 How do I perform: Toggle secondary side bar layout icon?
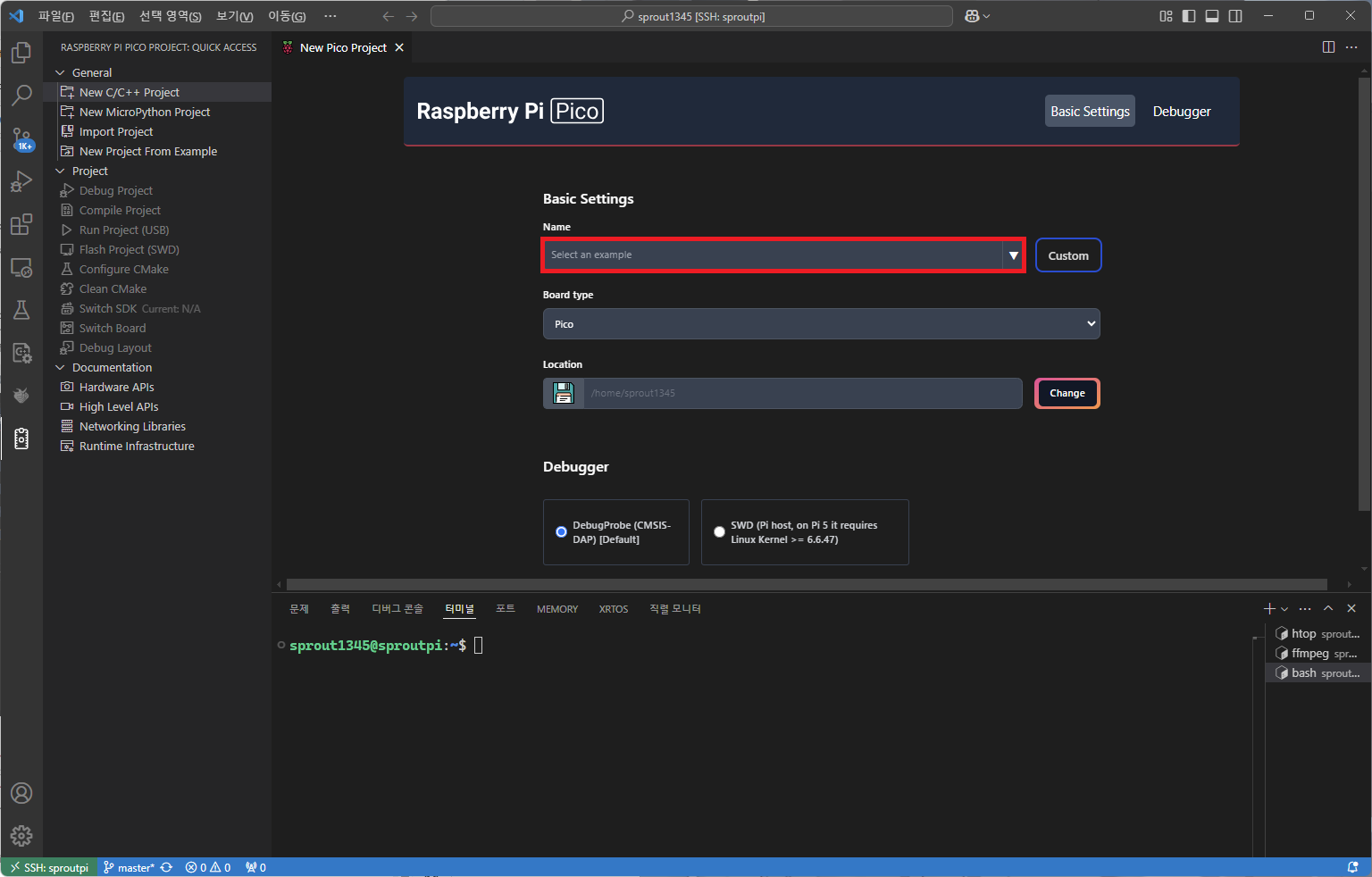point(1235,16)
